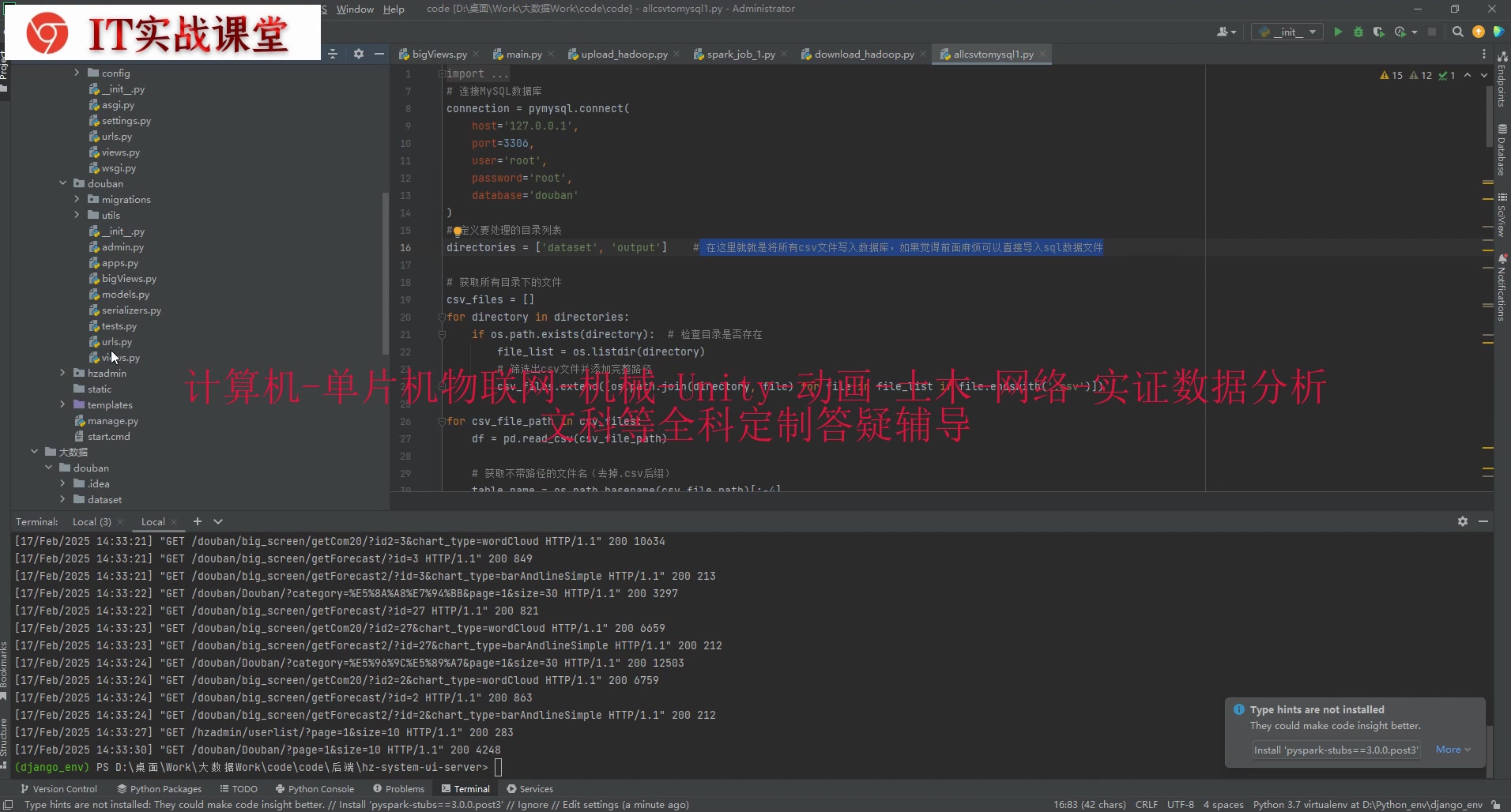Viewport: 1511px width, 812px height.
Task: Open terminal sessions dropdown chevron
Action: click(218, 521)
